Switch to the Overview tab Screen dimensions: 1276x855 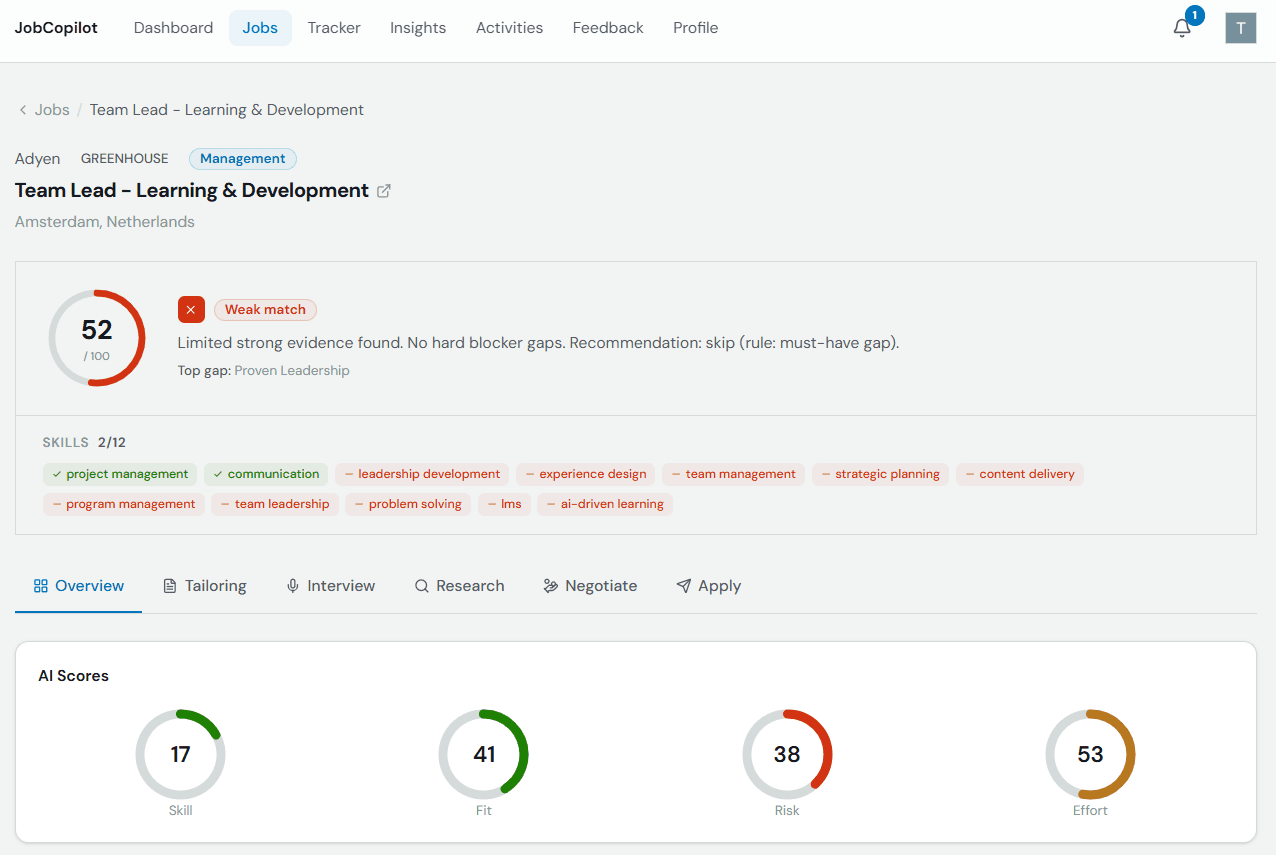(x=79, y=586)
